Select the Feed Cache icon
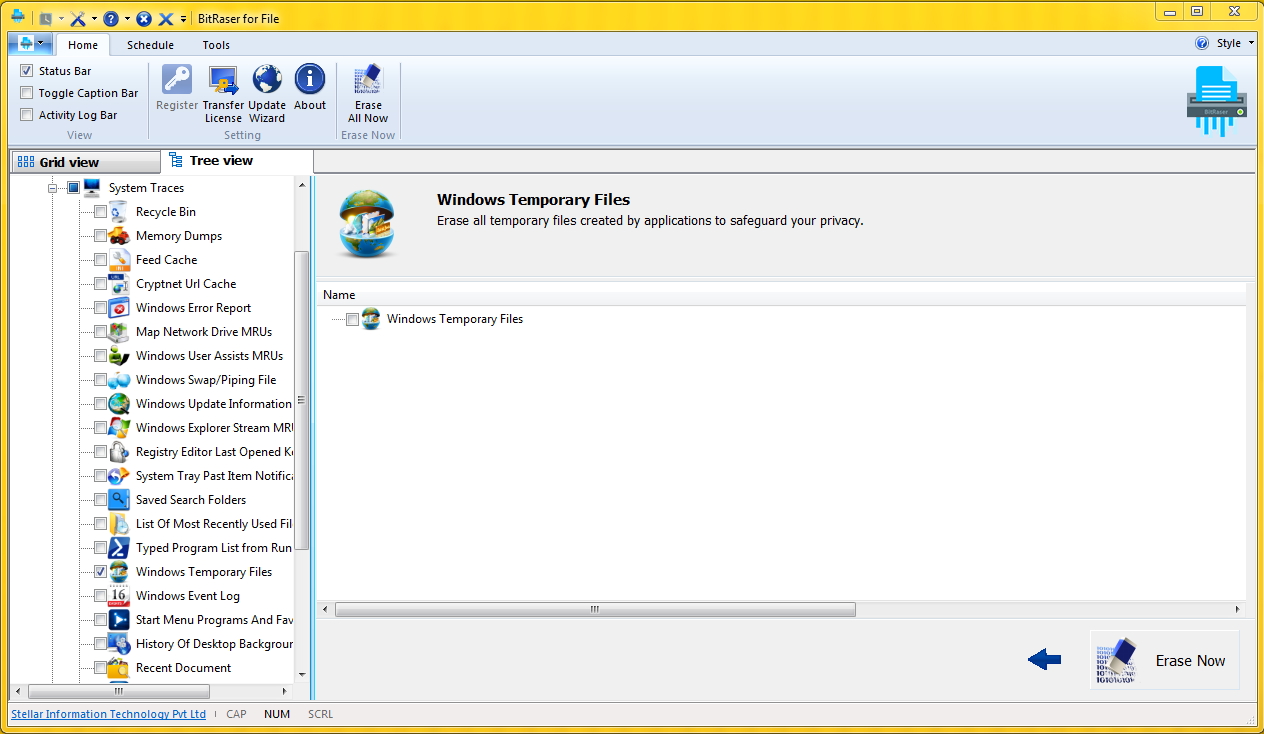 tap(119, 259)
